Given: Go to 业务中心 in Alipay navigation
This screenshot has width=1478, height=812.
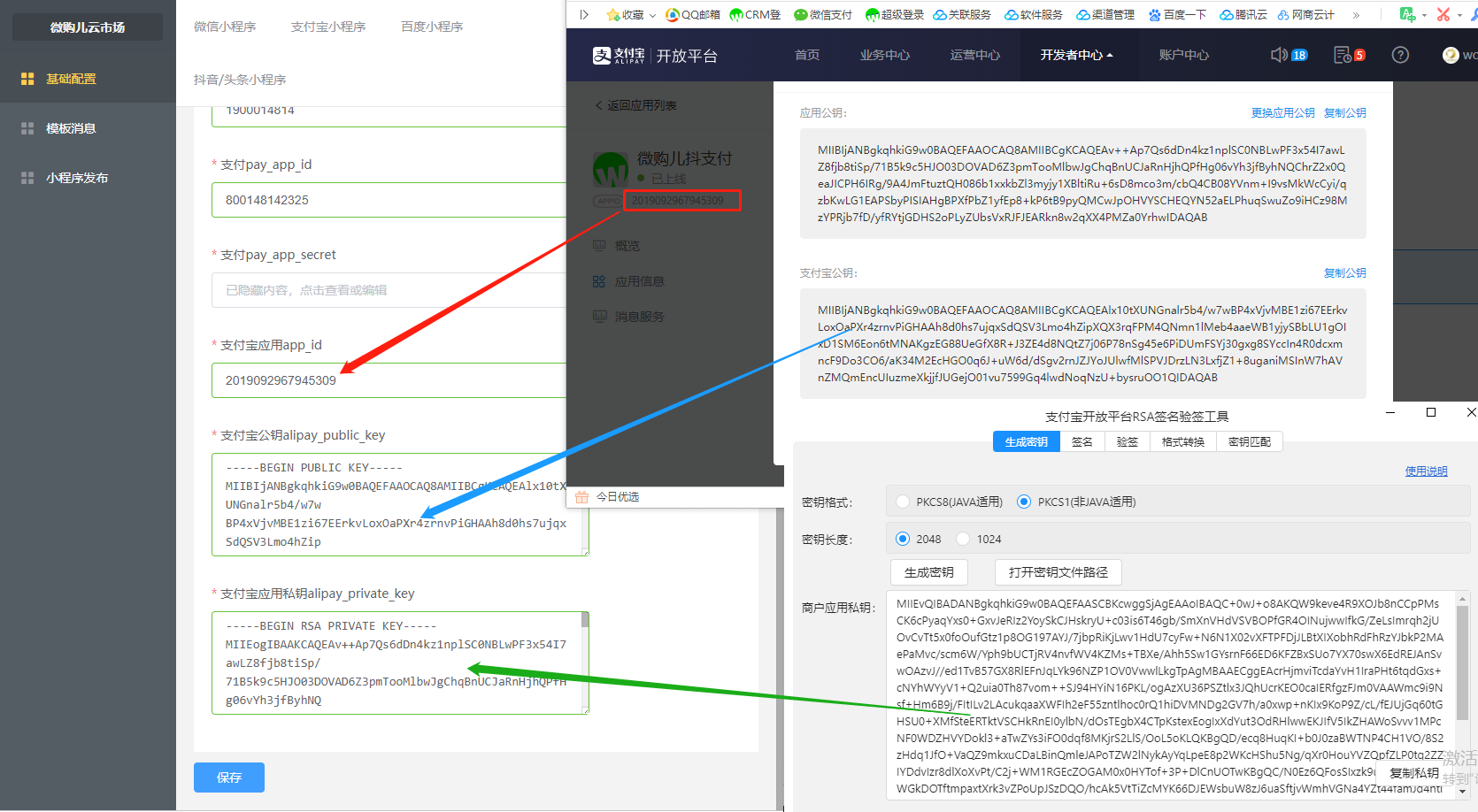Looking at the screenshot, I should click(885, 55).
